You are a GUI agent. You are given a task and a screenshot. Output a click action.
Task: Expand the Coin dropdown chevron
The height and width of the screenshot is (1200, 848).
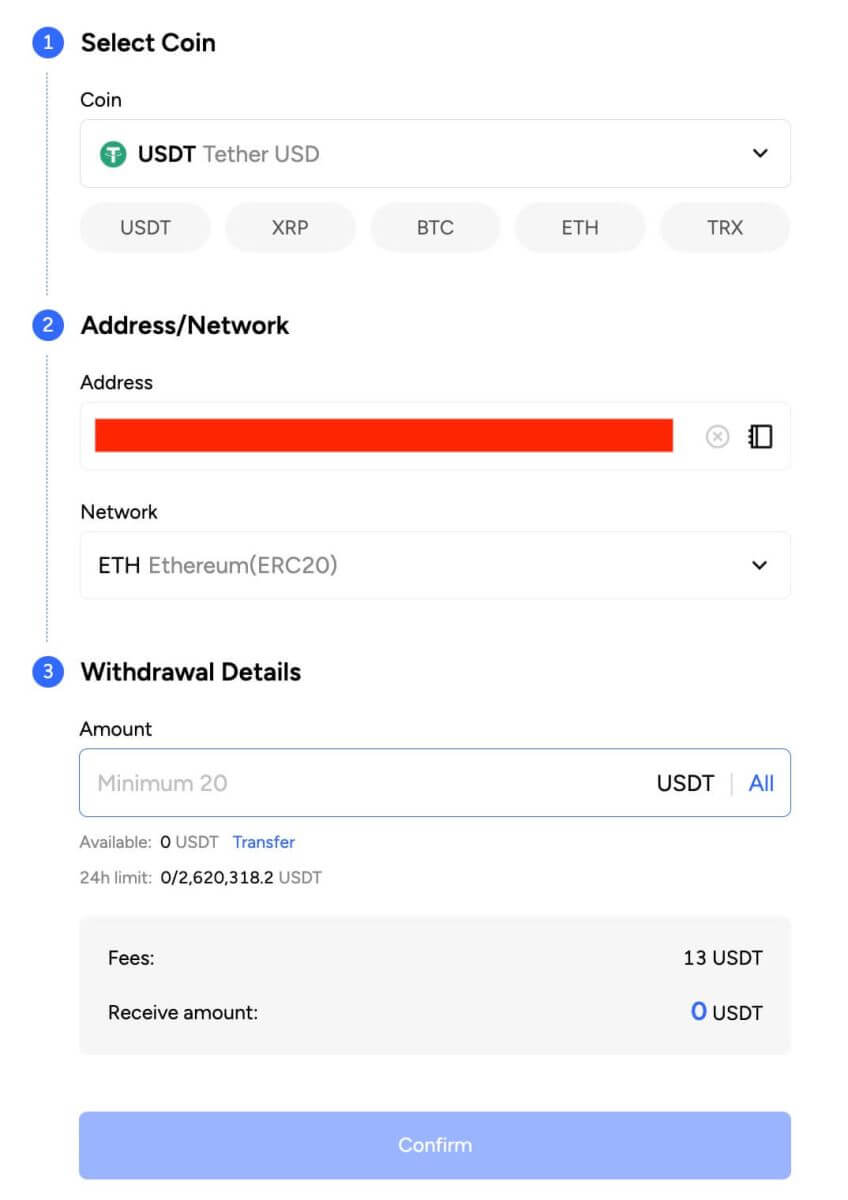pyautogui.click(x=760, y=154)
